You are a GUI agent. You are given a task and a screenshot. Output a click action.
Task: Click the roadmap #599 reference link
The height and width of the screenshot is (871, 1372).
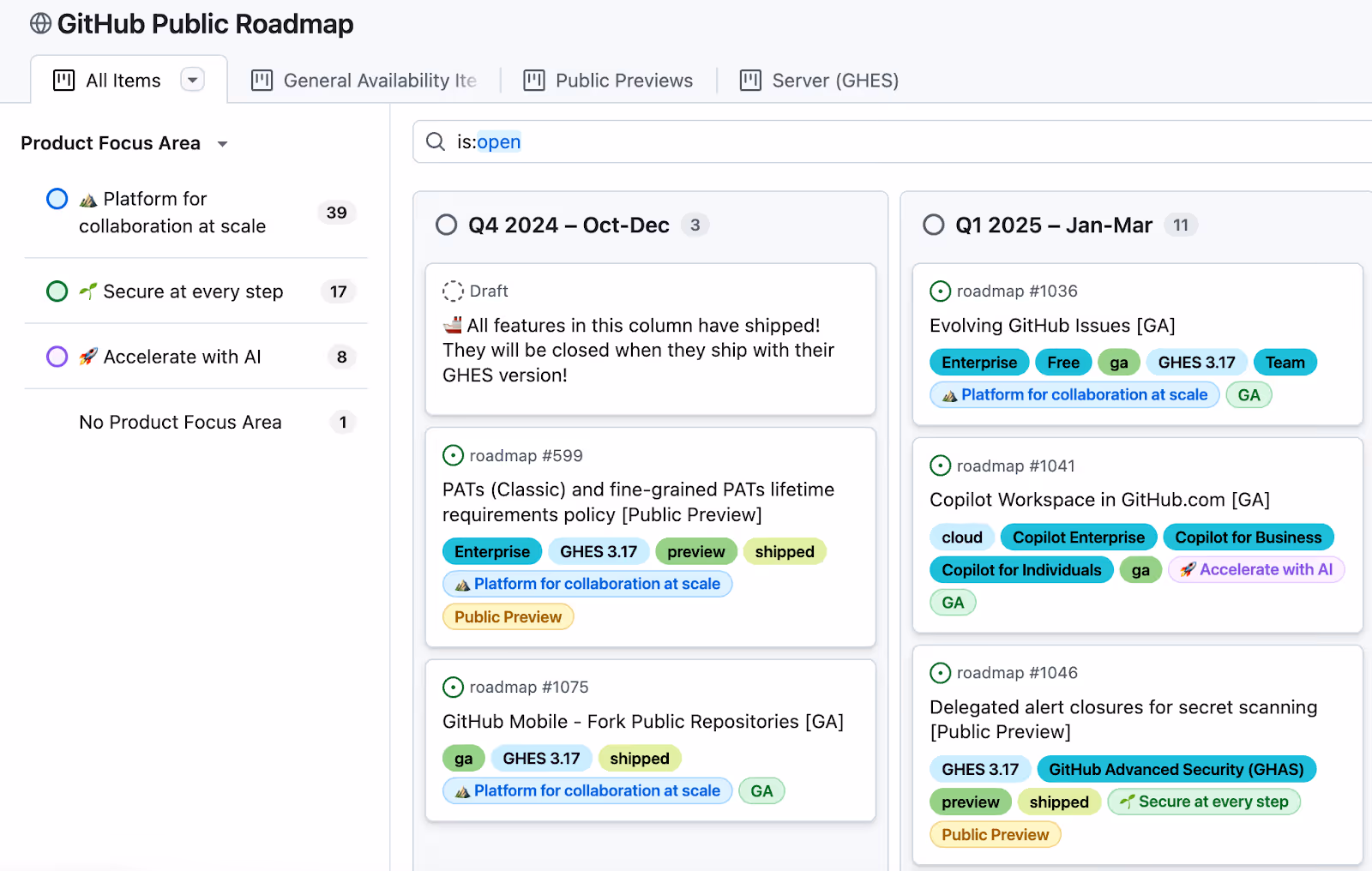click(x=526, y=455)
